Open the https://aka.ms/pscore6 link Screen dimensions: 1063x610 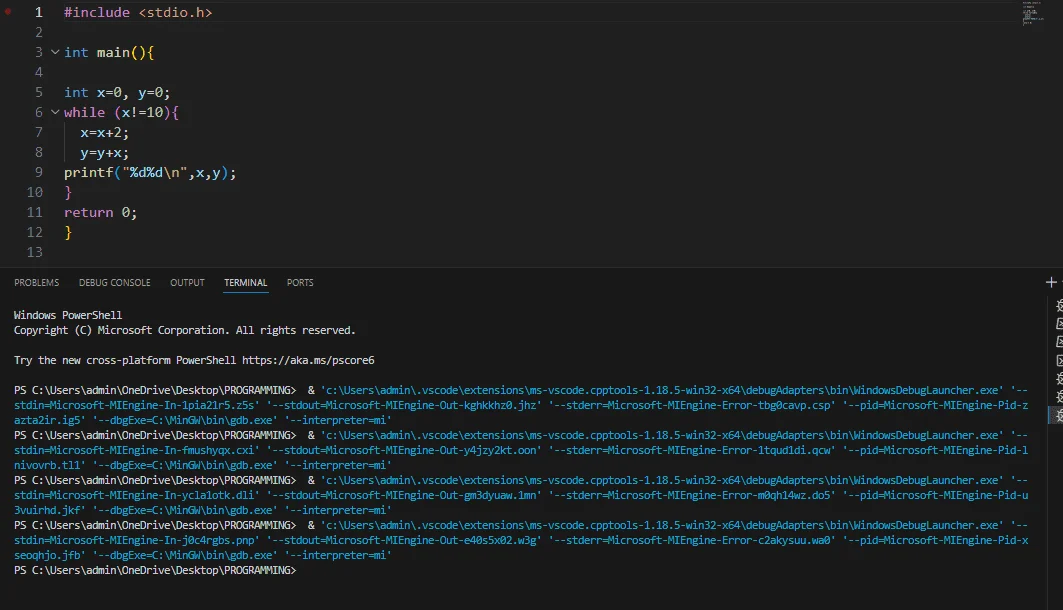(x=308, y=360)
